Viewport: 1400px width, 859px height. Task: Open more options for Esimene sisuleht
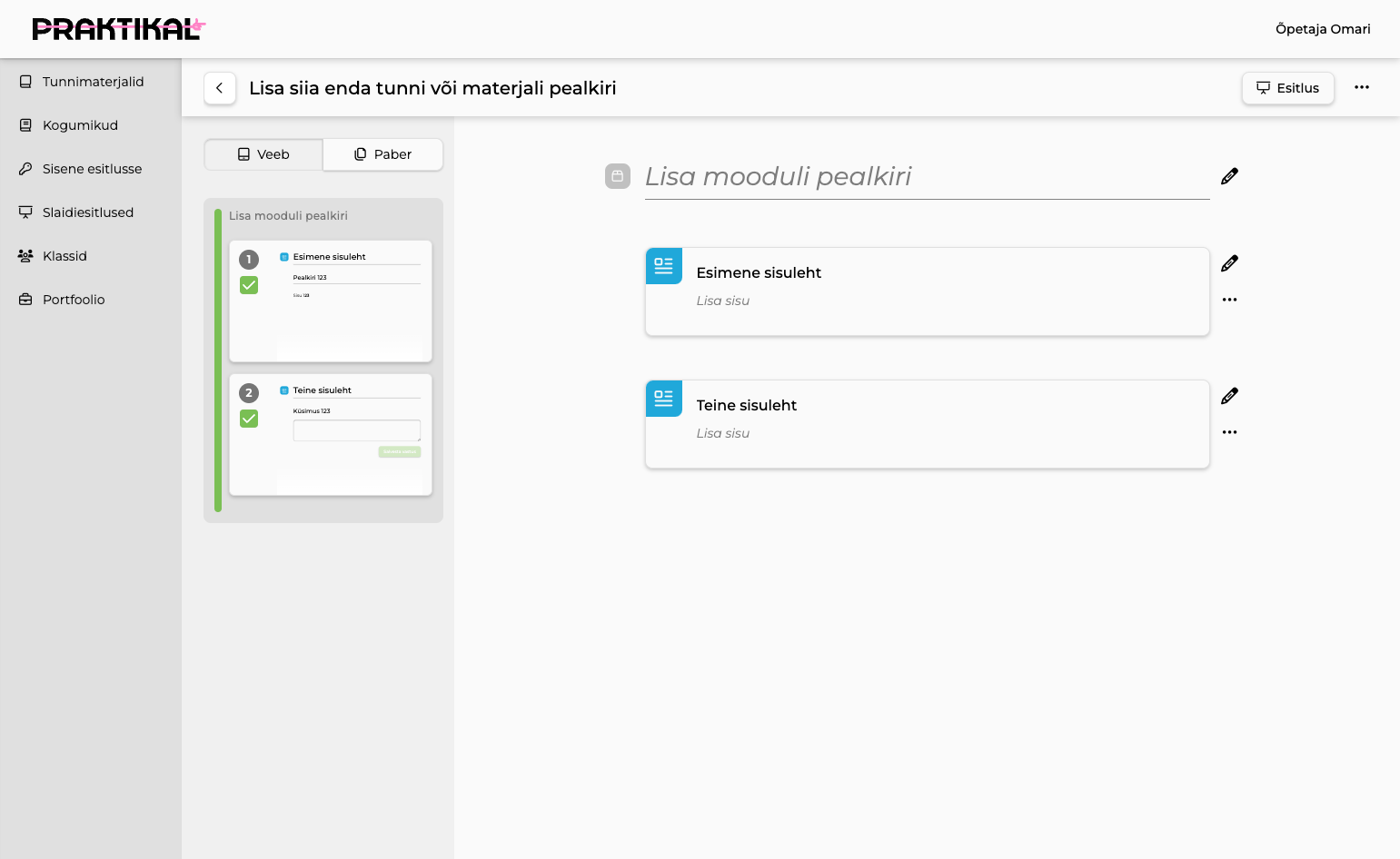coord(1229,300)
